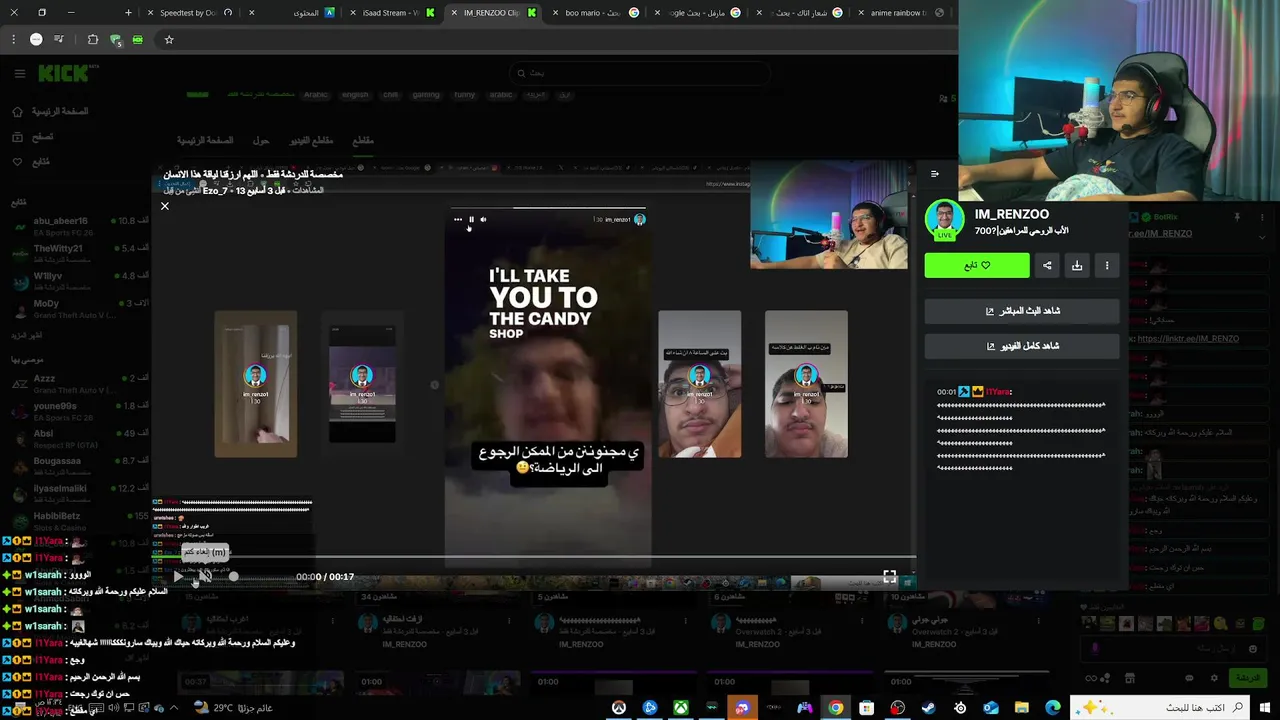
Task: Select the clips tab on the channel page
Action: pos(363,141)
